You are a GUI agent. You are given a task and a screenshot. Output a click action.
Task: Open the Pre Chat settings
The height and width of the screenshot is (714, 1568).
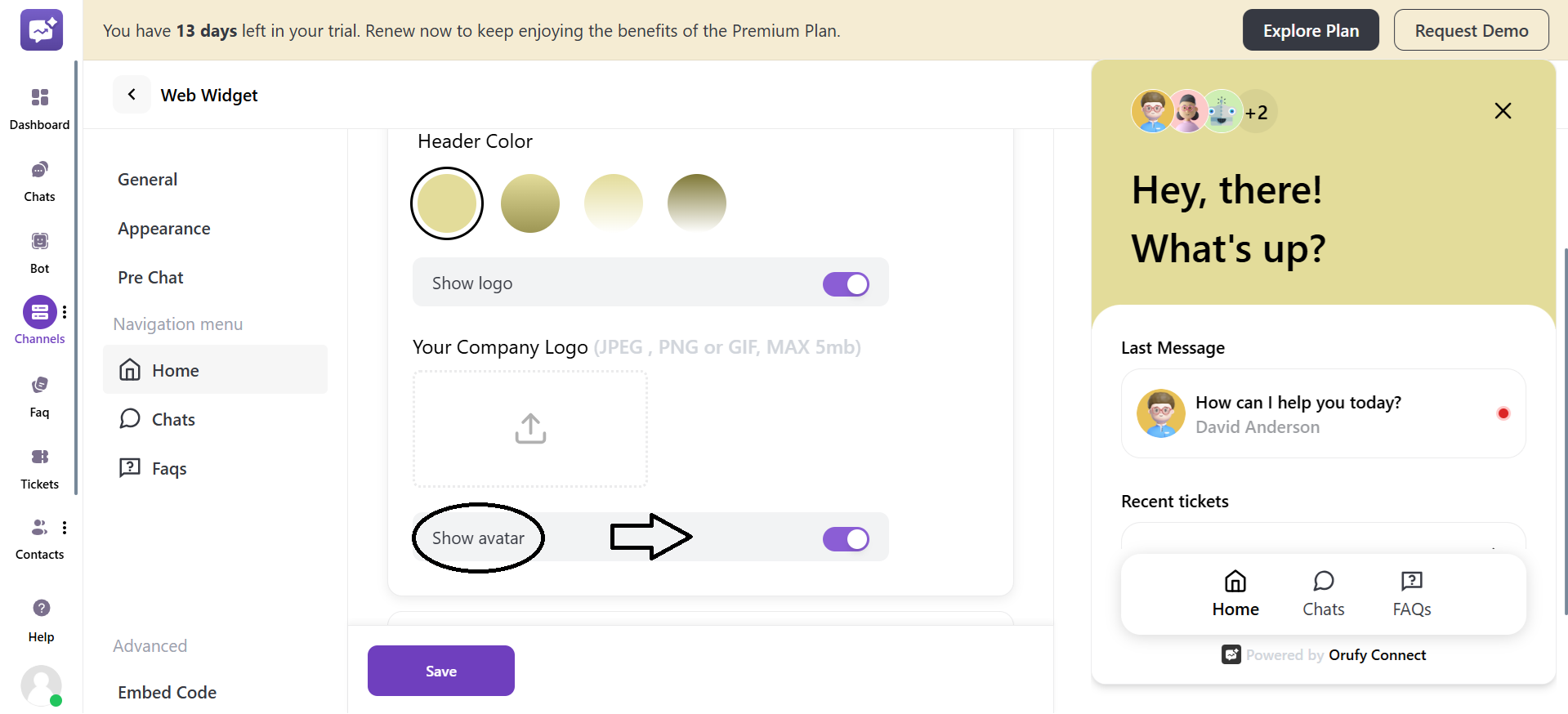pos(150,278)
